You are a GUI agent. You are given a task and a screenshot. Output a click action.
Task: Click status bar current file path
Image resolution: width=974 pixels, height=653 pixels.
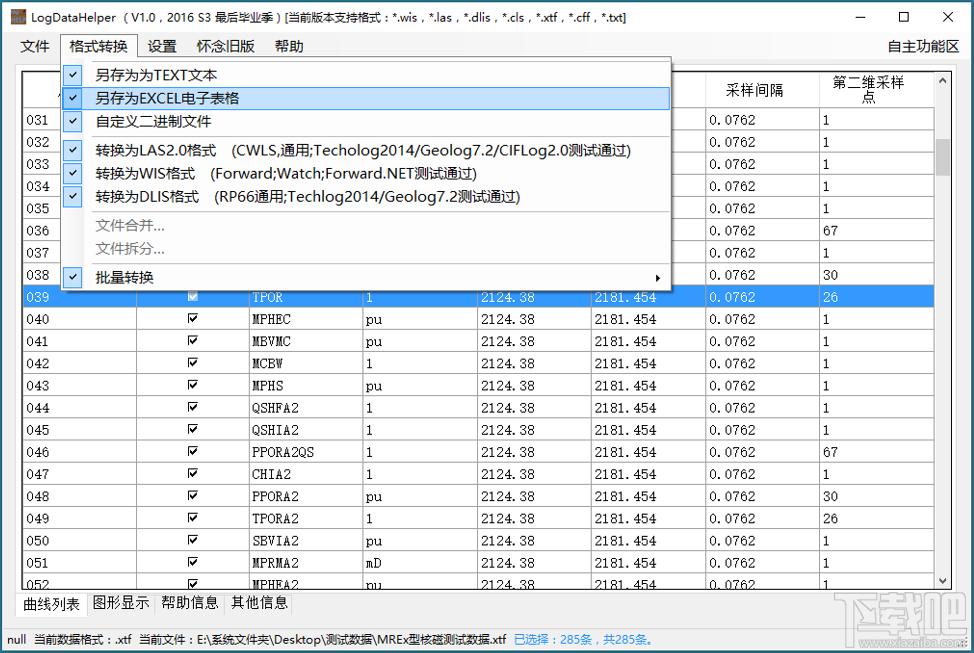click(322, 639)
